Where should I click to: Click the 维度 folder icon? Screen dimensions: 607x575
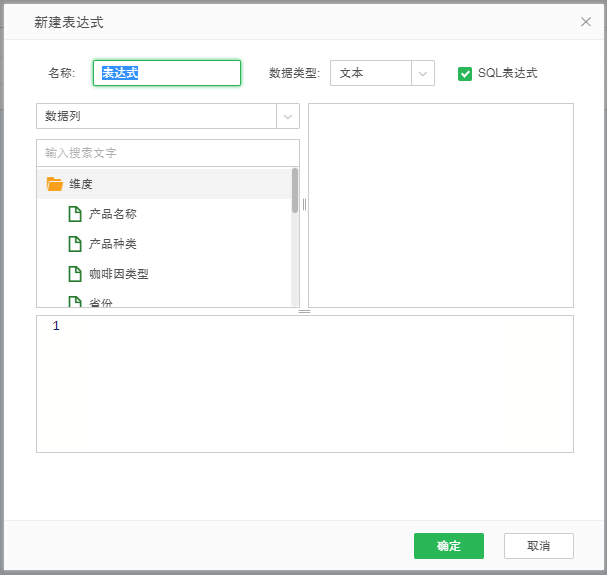[55, 184]
